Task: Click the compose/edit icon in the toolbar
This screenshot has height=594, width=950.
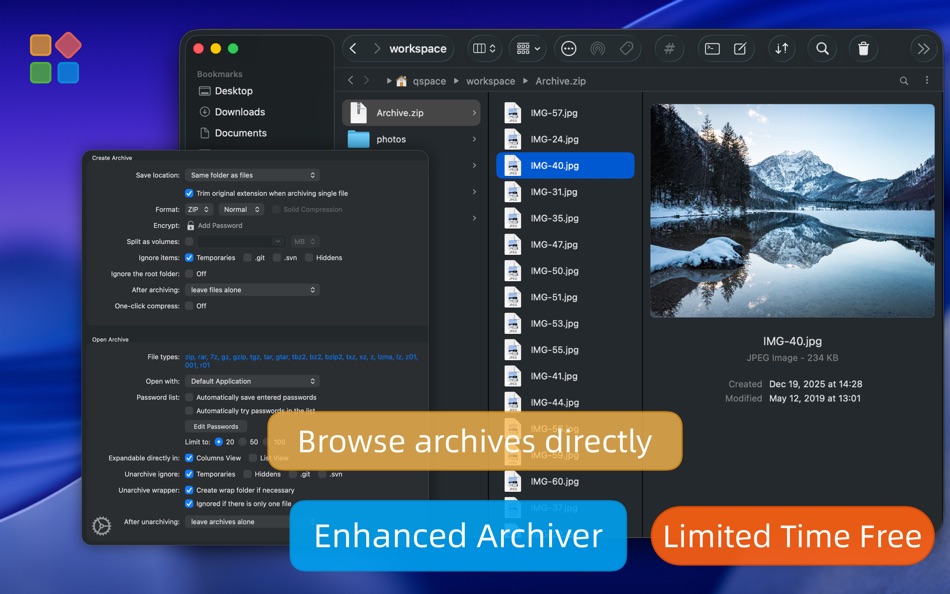Action: pos(742,47)
